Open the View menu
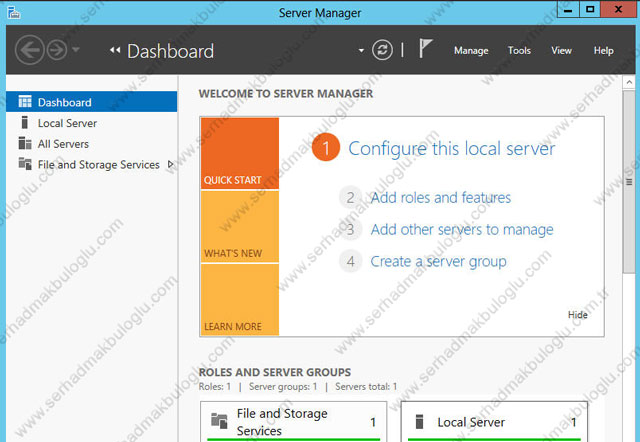Viewport: 640px width, 442px height. point(561,51)
